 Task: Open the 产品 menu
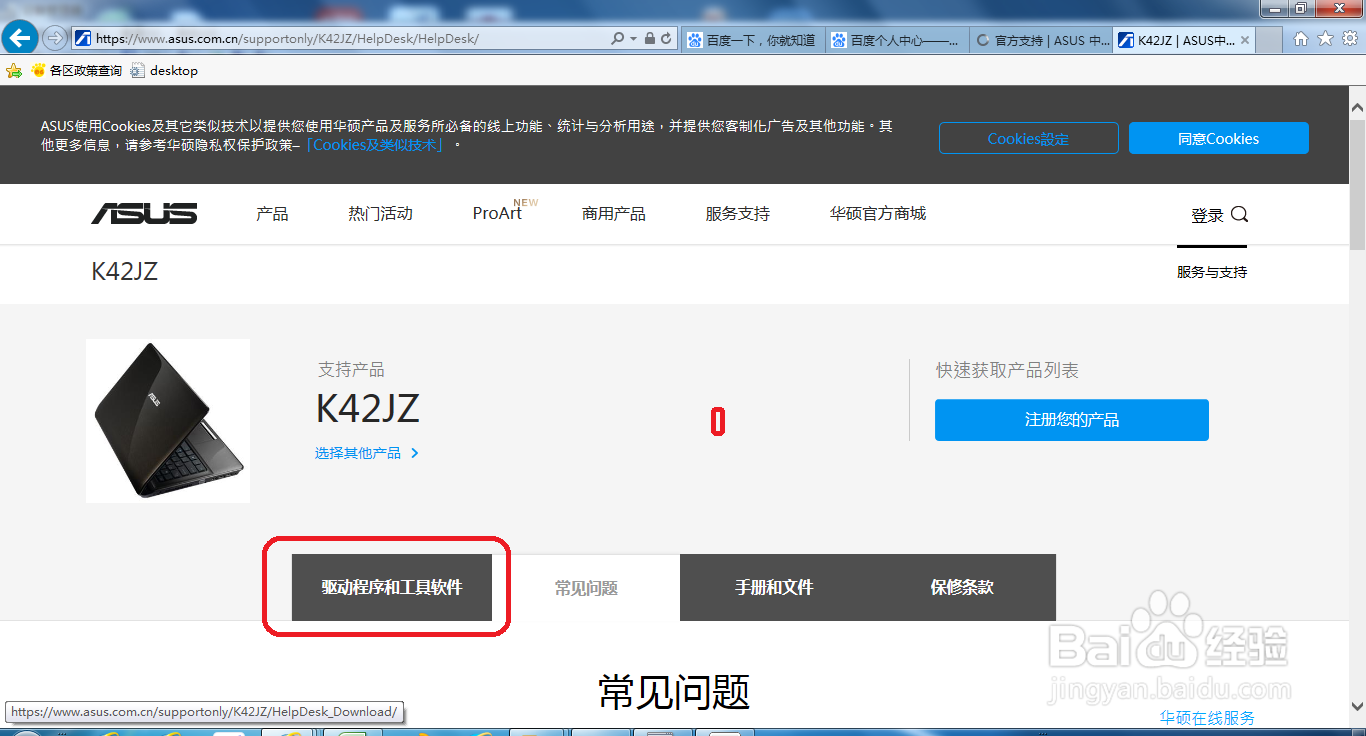click(x=272, y=214)
